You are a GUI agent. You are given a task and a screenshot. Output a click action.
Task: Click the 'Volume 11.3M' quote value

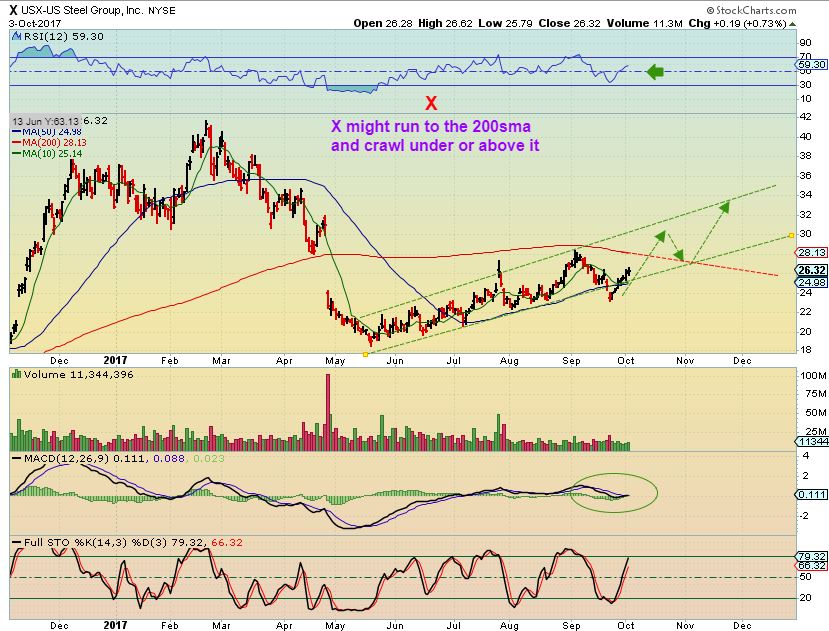pyautogui.click(x=644, y=23)
